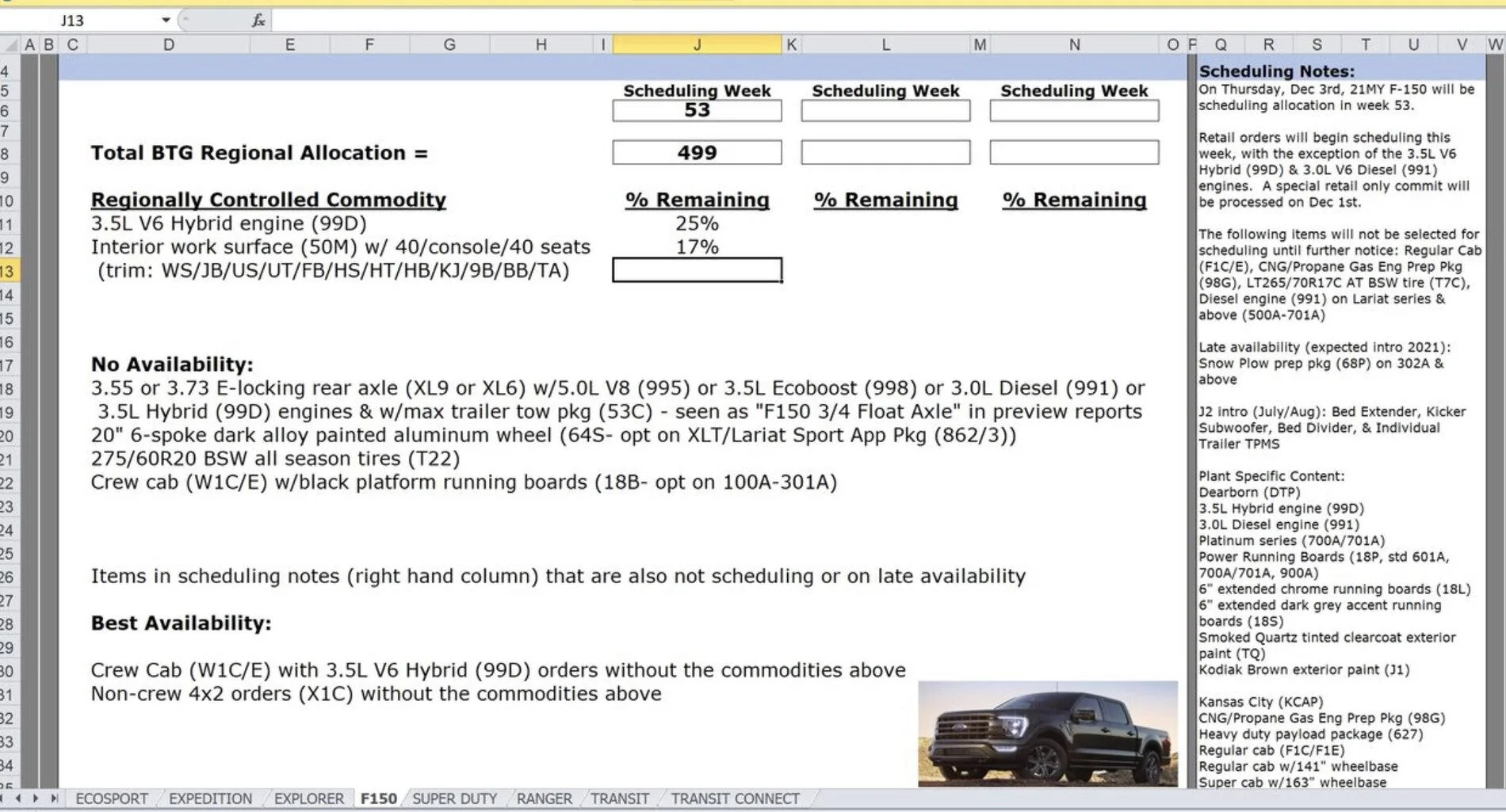The height and width of the screenshot is (812, 1506).
Task: Open the TRANSIT CONNECT sheet tab
Action: (x=735, y=799)
